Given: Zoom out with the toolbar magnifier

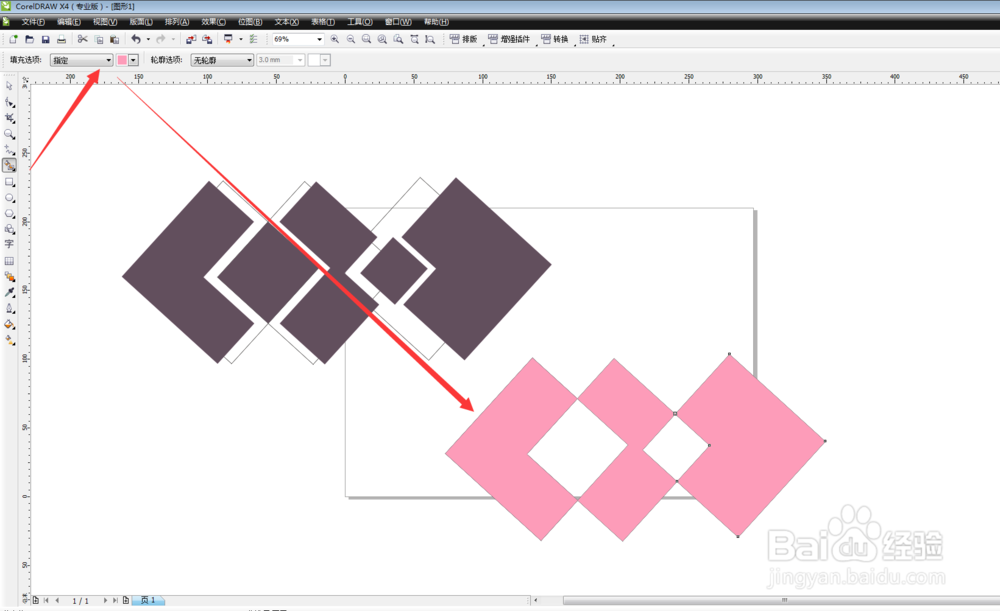Looking at the screenshot, I should (351, 40).
